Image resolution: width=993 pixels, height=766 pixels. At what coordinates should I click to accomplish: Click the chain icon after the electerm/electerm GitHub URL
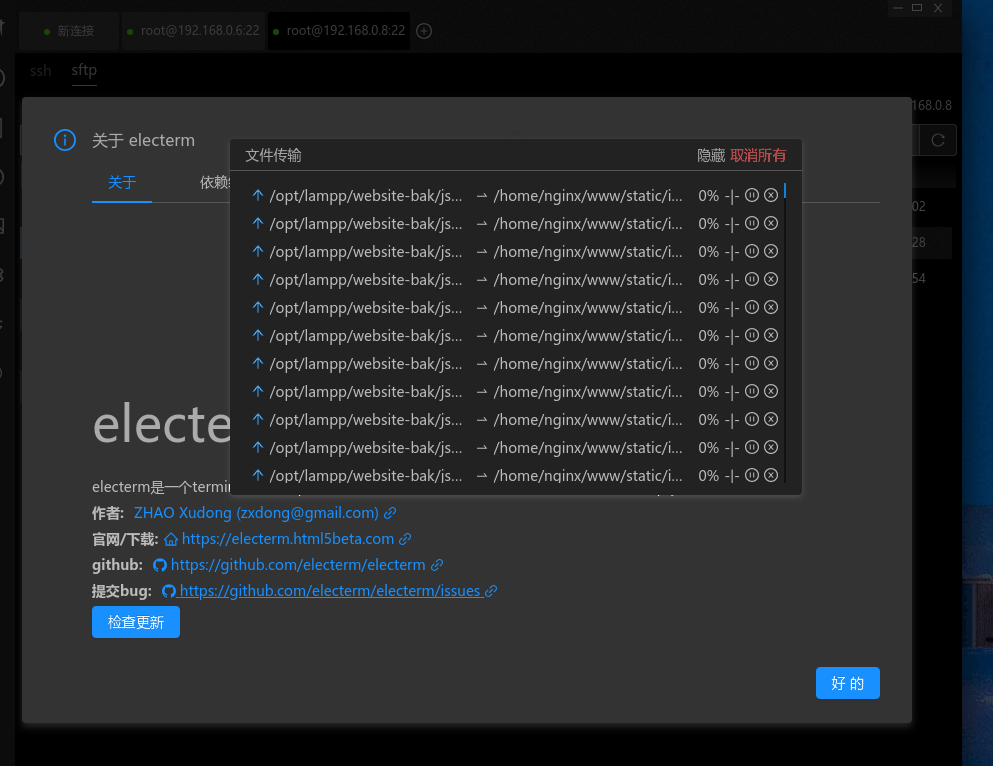pos(437,565)
